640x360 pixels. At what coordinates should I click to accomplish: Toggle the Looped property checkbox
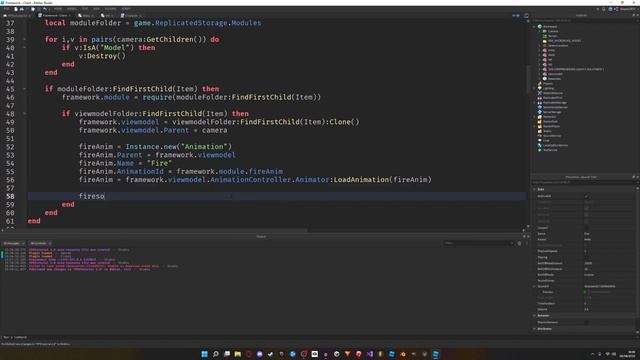pos(587,228)
